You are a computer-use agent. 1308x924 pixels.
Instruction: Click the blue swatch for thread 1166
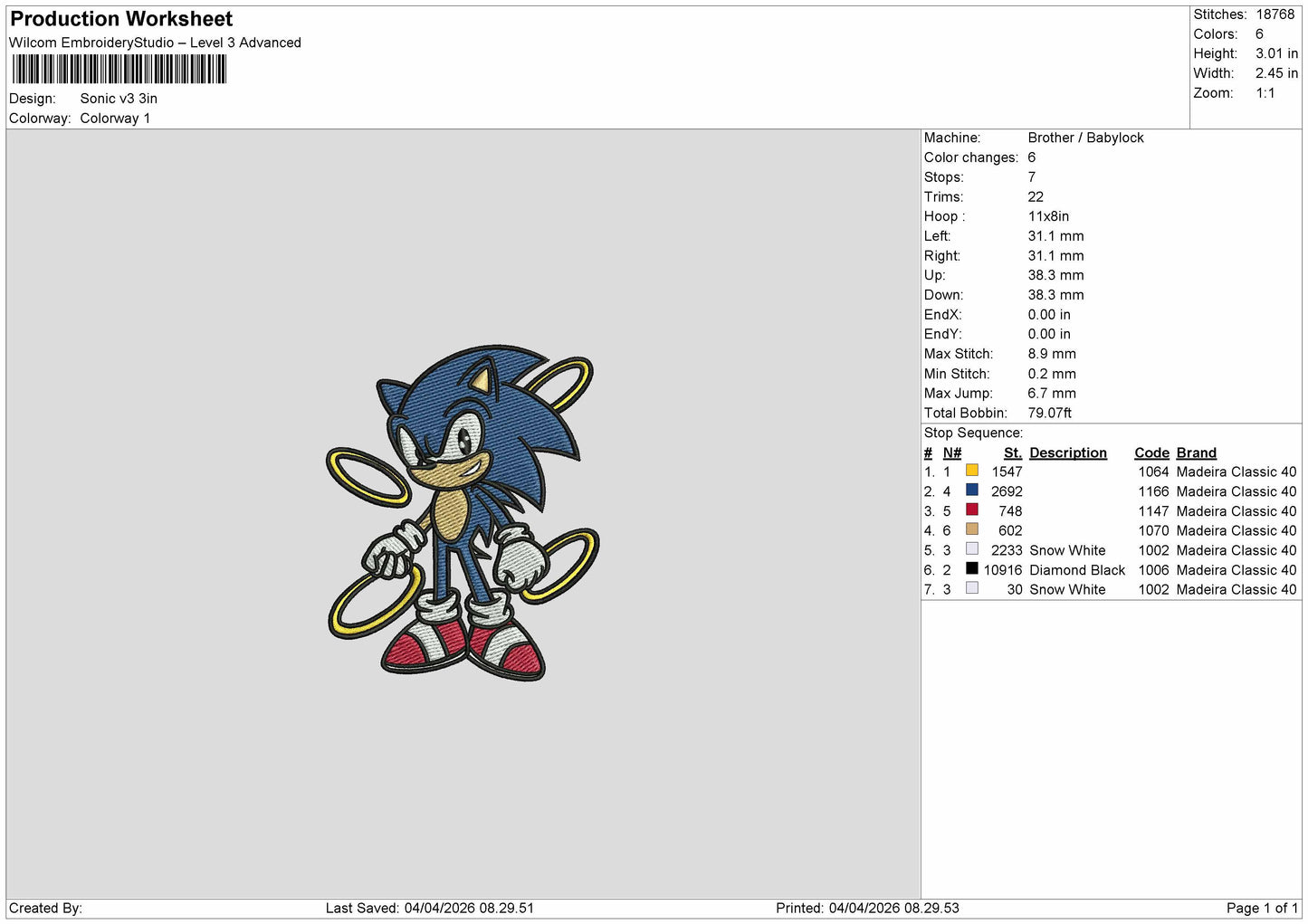pos(971,491)
